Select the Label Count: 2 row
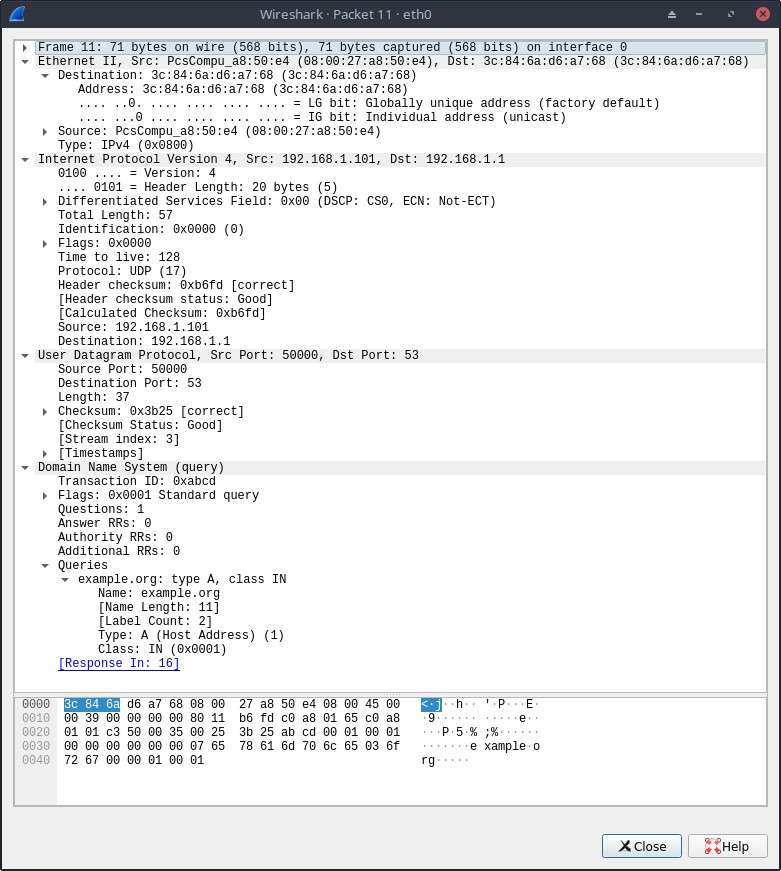Viewport: 781px width, 871px height. [155, 621]
